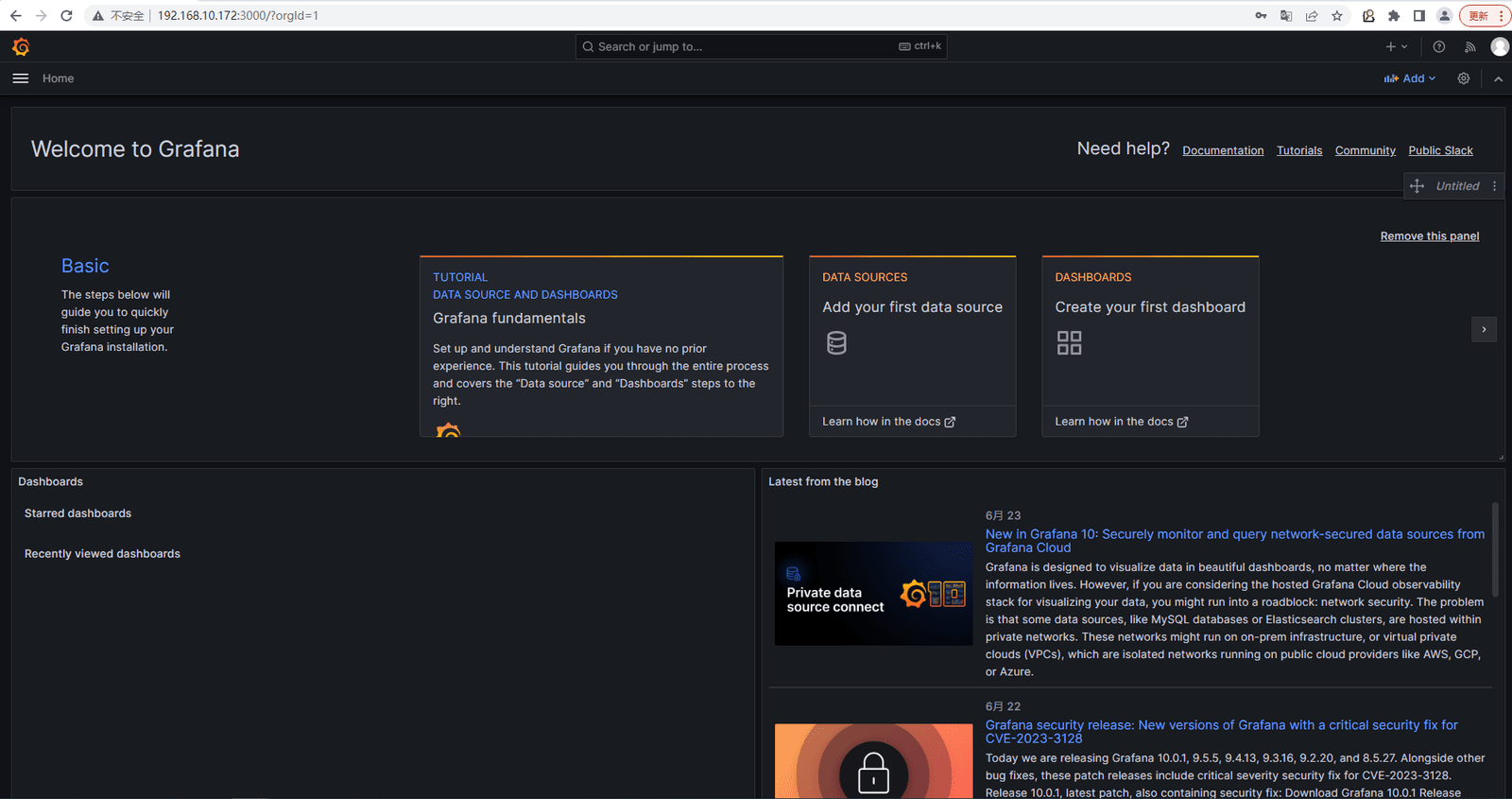Click the welcome panel resize handle
Image resolution: width=1512 pixels, height=799 pixels.
(1501, 458)
